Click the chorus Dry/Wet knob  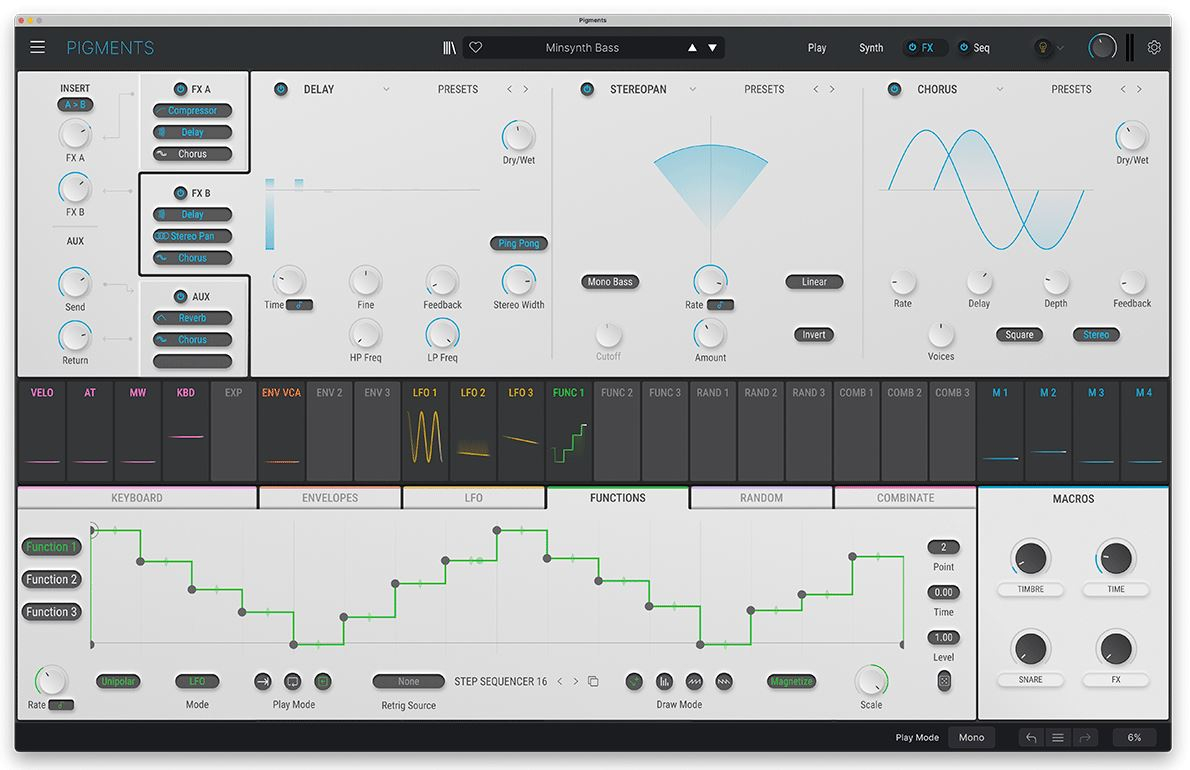coord(1132,136)
